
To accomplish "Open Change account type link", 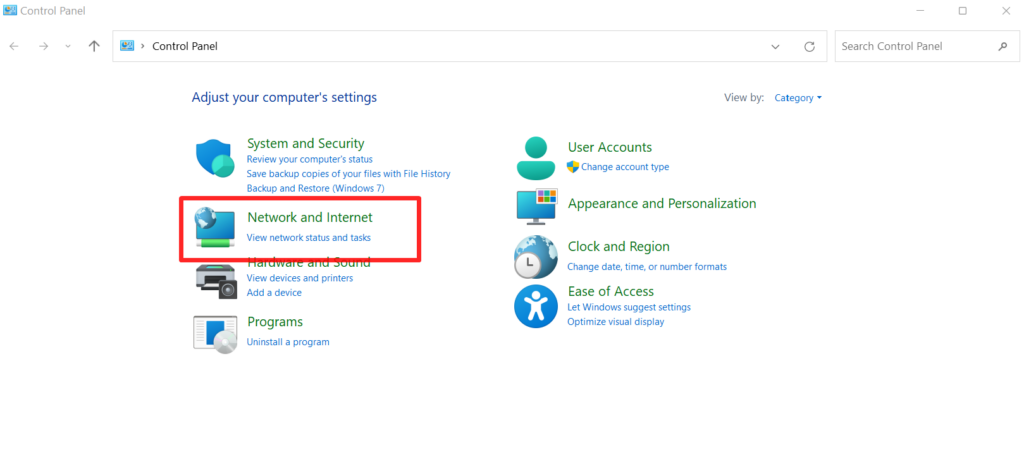I will click(x=625, y=166).
